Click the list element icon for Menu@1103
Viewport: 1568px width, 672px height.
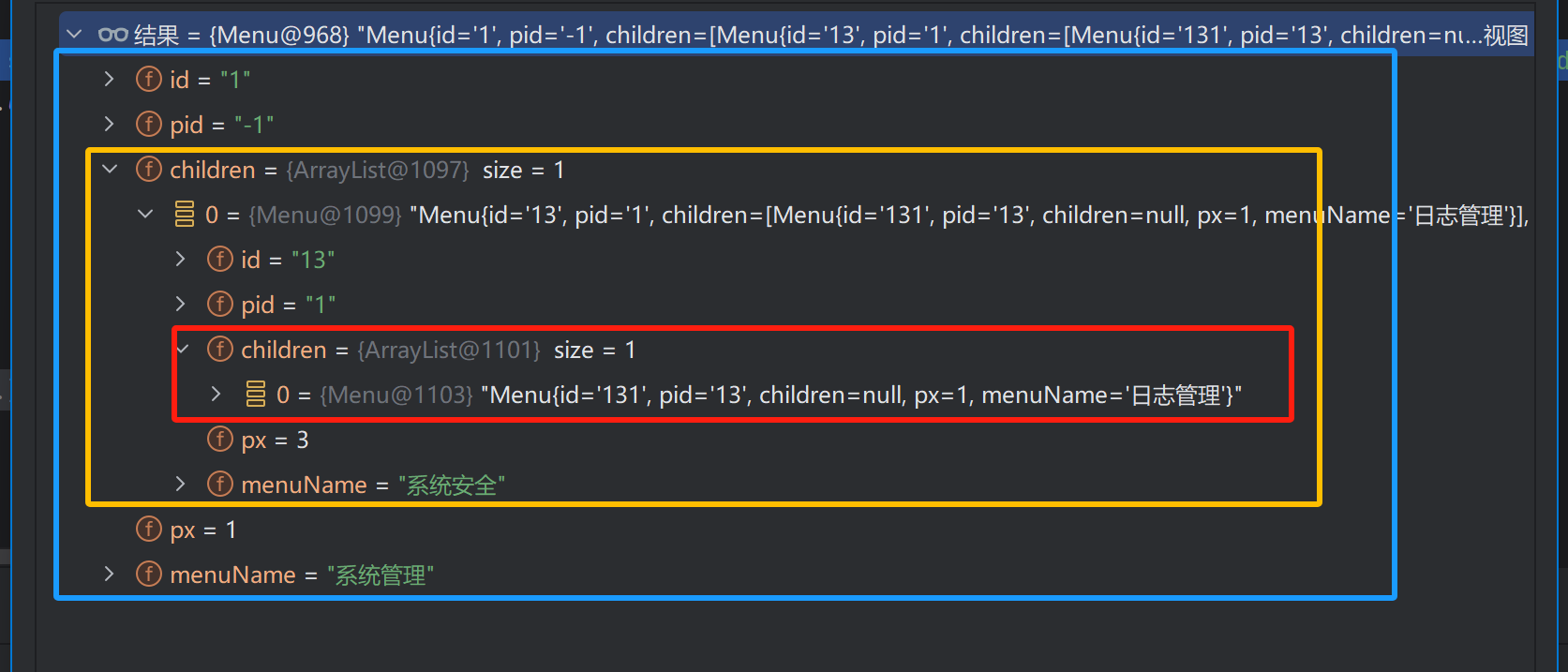(255, 395)
